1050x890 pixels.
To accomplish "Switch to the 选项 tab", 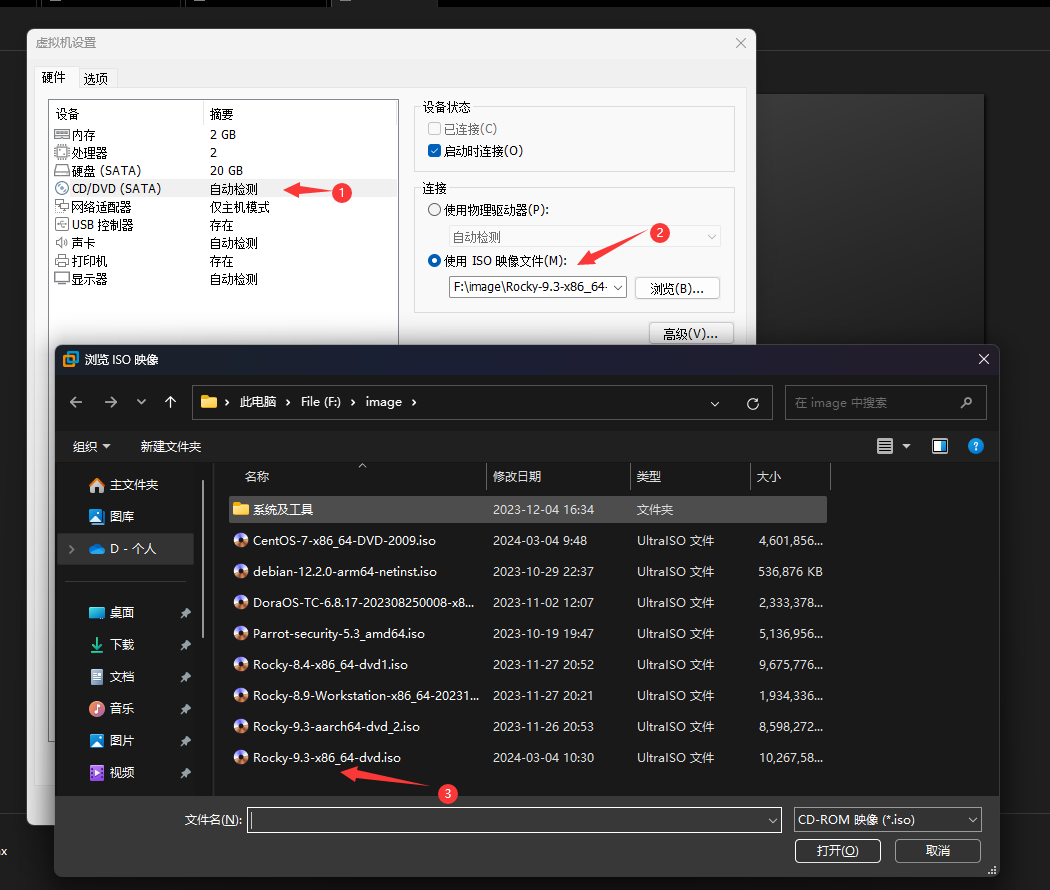I will pos(96,78).
